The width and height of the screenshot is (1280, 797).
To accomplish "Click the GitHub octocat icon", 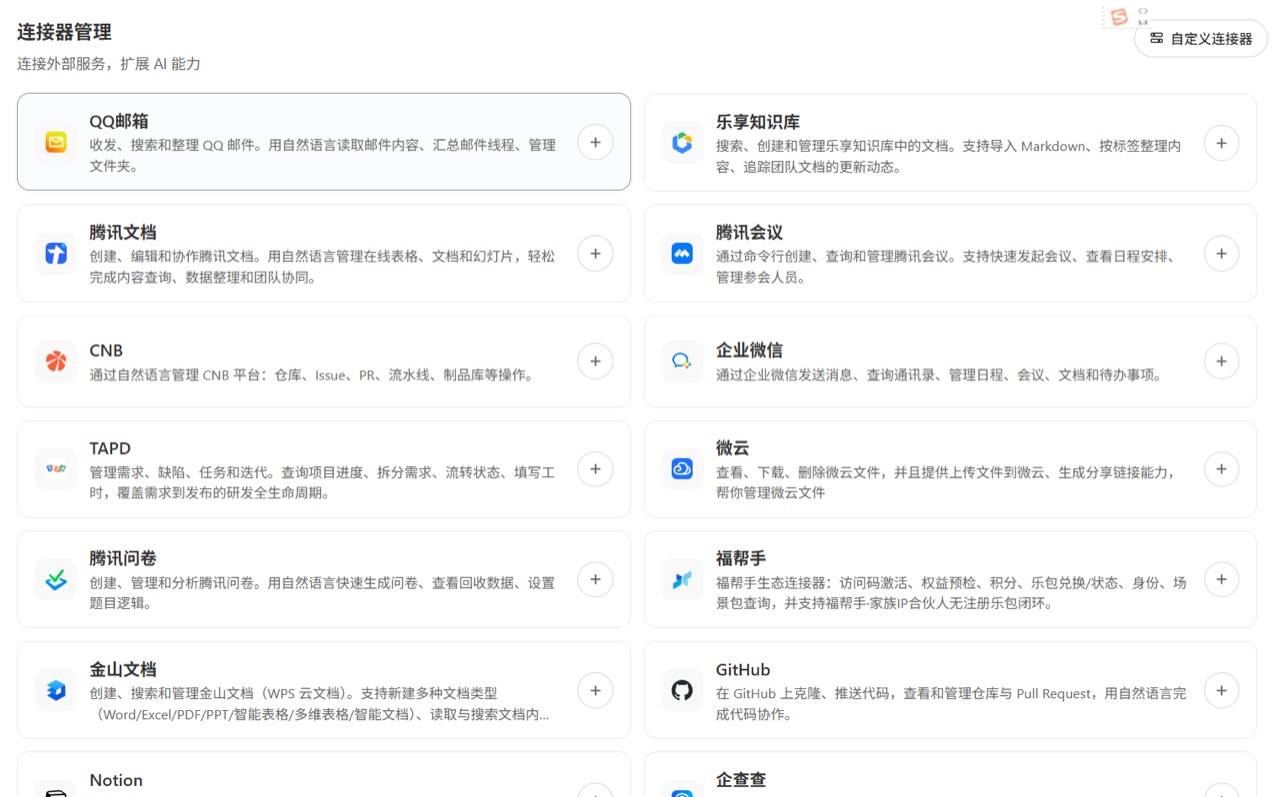I will click(x=682, y=690).
